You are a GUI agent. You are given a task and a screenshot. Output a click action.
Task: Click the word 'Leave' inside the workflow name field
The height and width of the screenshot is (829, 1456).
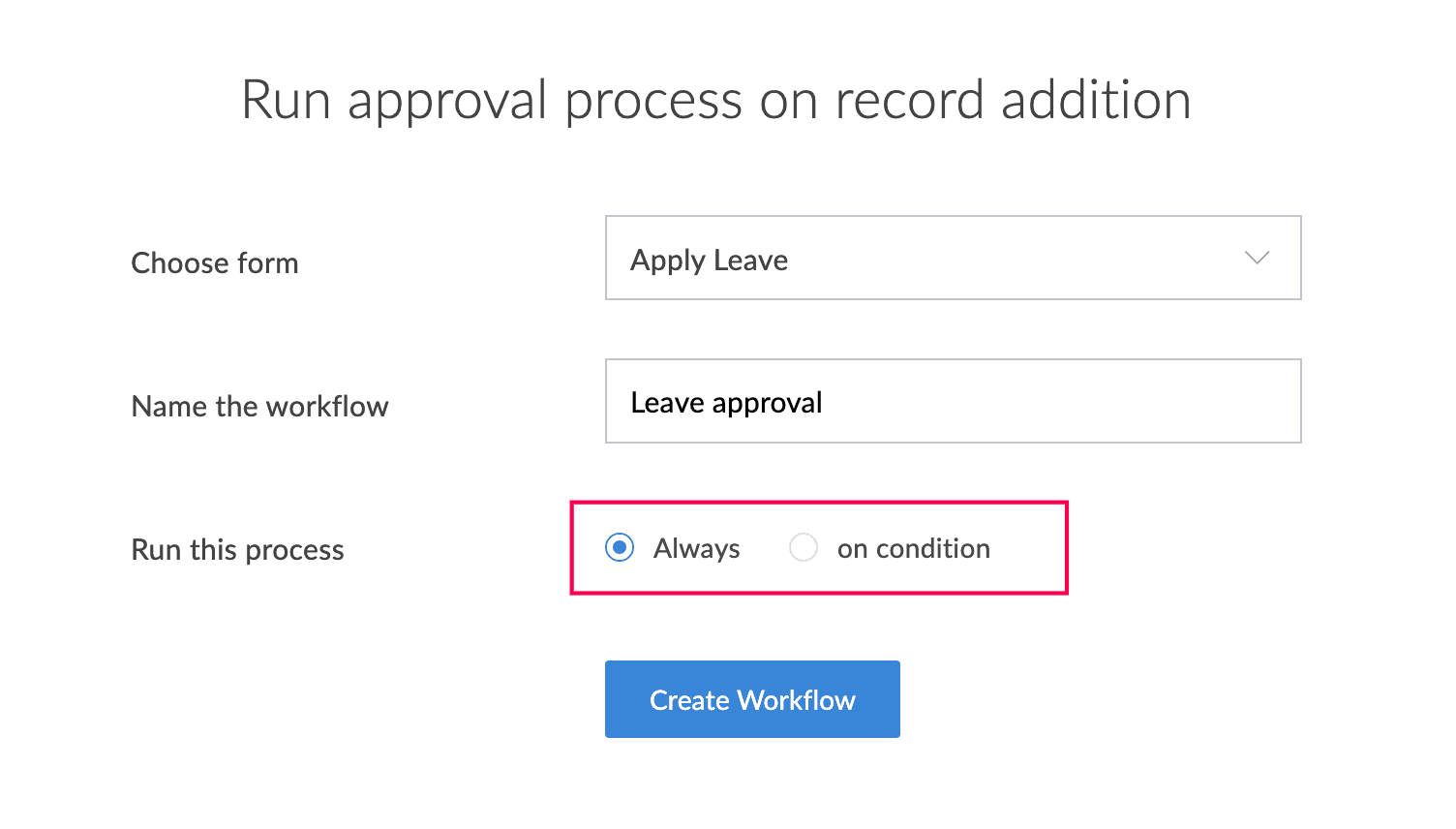coord(667,403)
